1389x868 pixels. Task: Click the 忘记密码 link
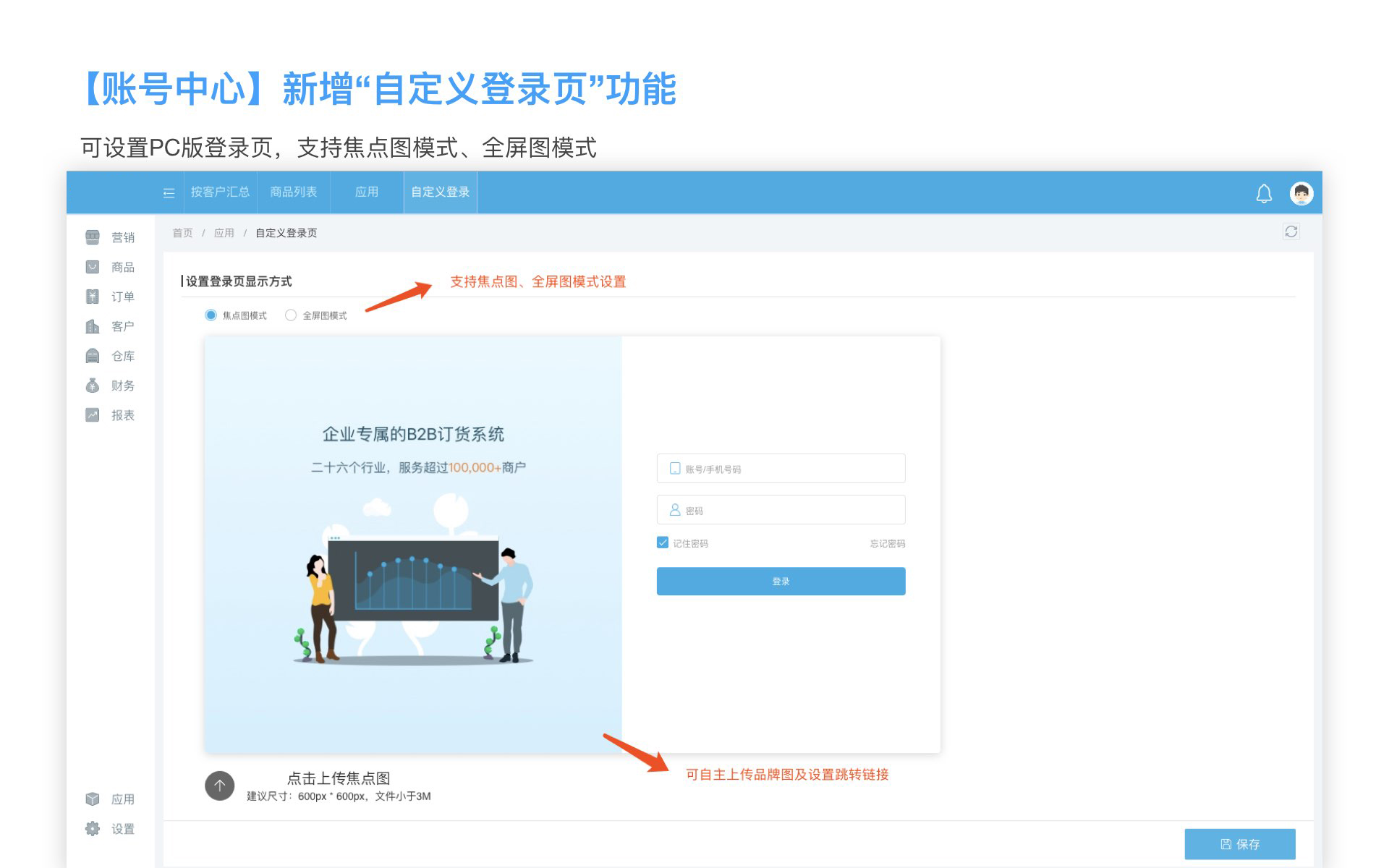pyautogui.click(x=887, y=543)
